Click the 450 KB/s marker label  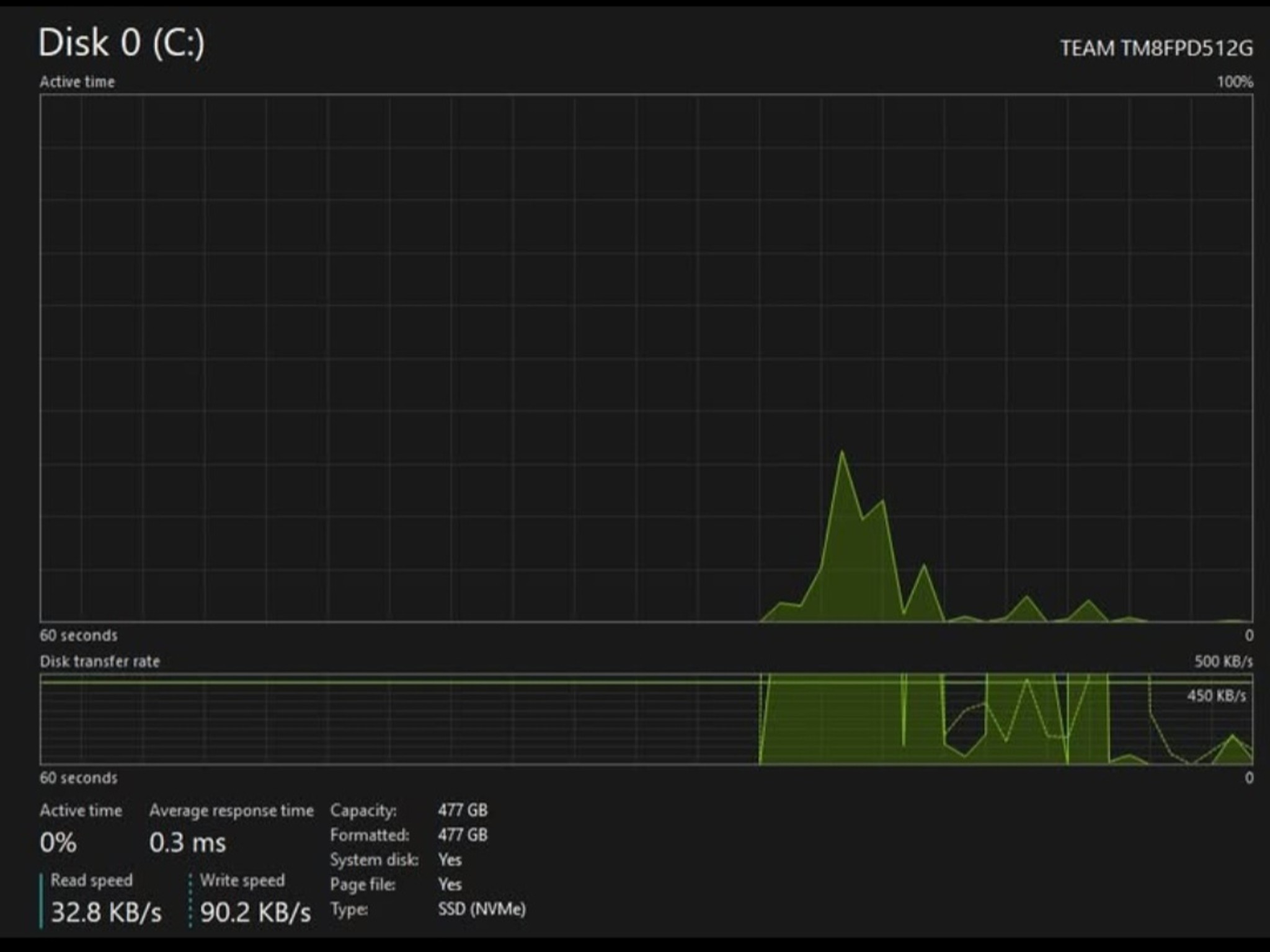pos(1216,696)
